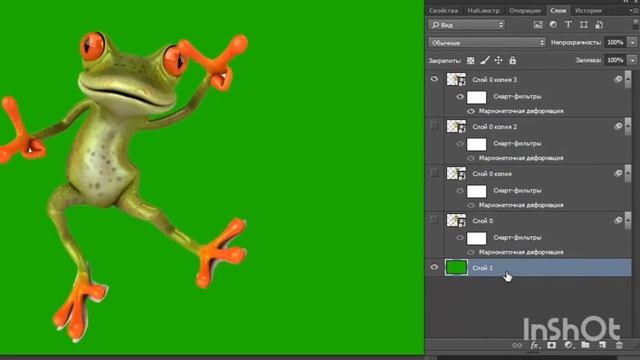Image resolution: width=640 pixels, height=360 pixels.
Task: Select layer name Слой 0
Action: pyautogui.click(x=482, y=220)
